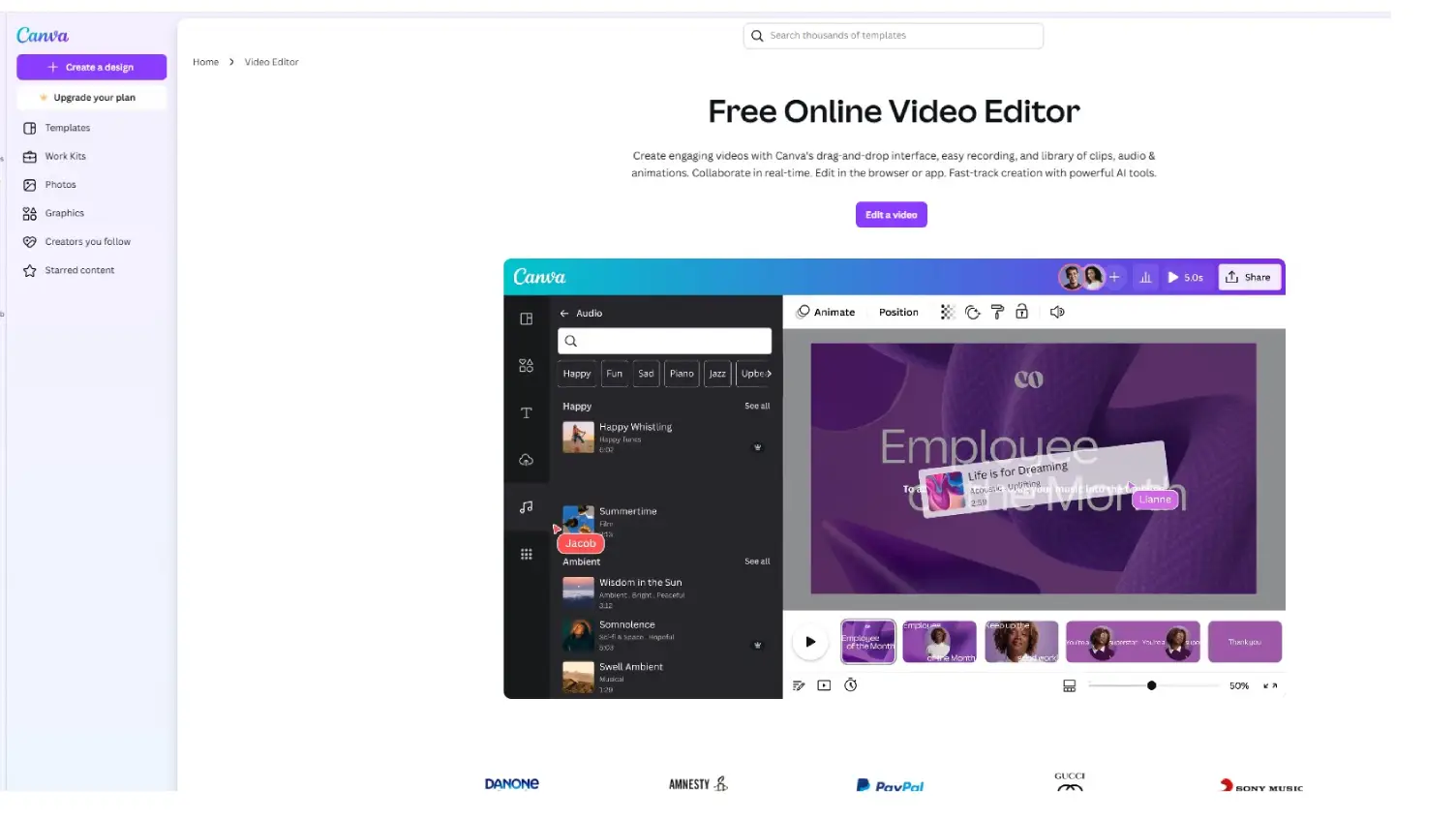
Task: Open Templates in the sidebar
Action: [x=67, y=128]
